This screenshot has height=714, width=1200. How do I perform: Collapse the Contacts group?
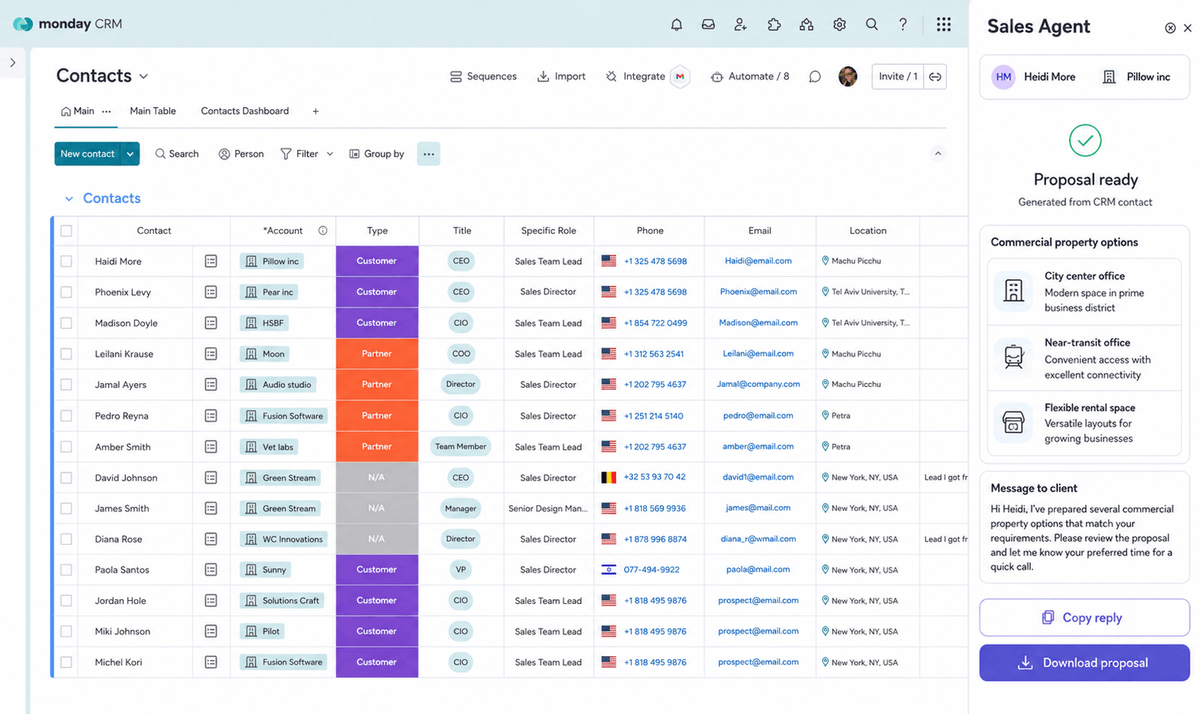coord(69,198)
